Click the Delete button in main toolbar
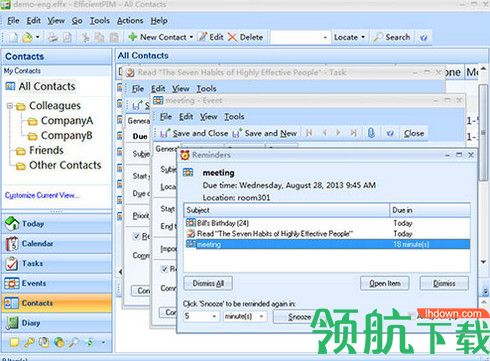This screenshot has height=361, width=490. (x=246, y=37)
